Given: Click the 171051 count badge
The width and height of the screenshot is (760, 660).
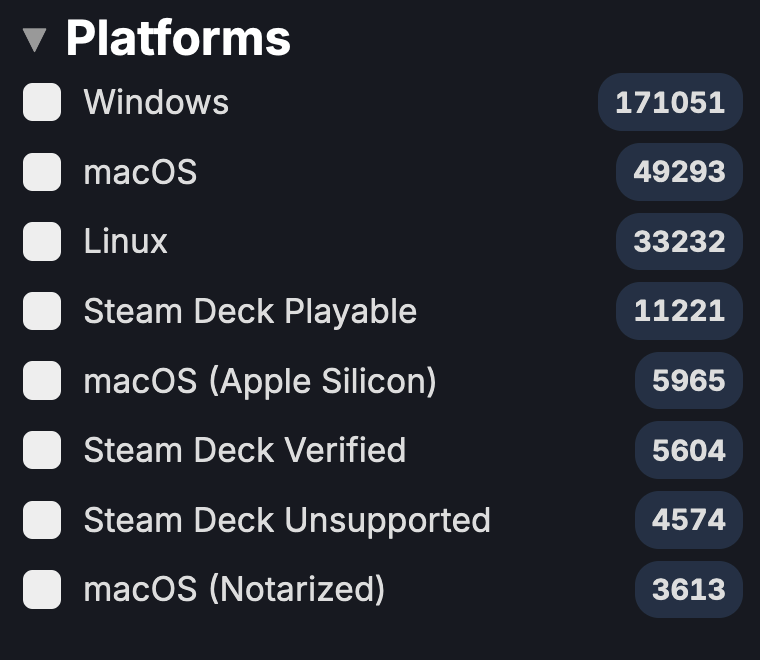Looking at the screenshot, I should (670, 102).
